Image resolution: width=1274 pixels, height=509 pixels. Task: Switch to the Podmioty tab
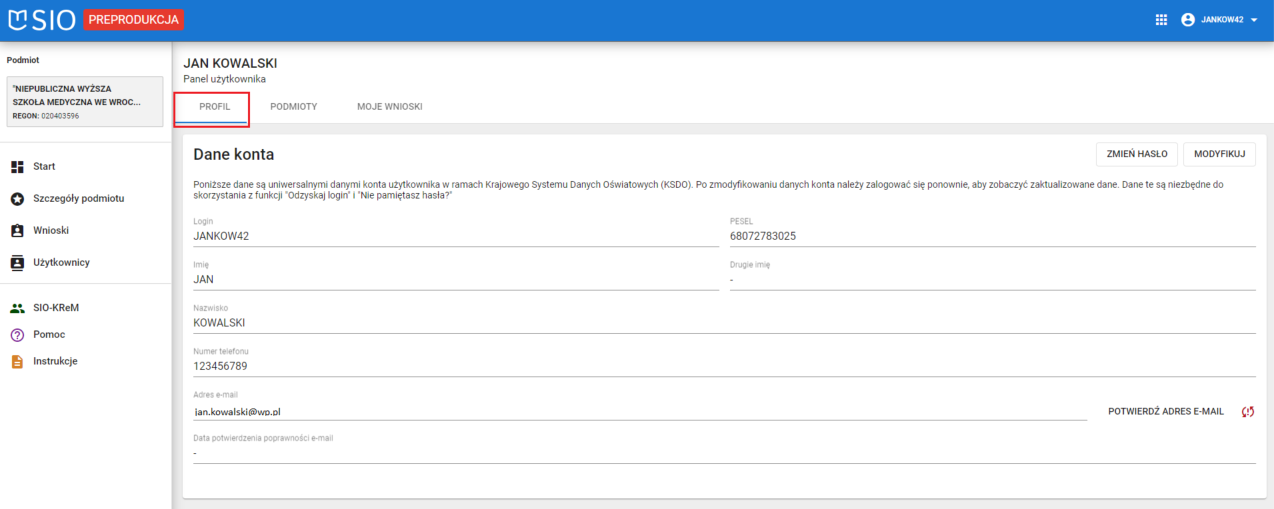coord(293,107)
